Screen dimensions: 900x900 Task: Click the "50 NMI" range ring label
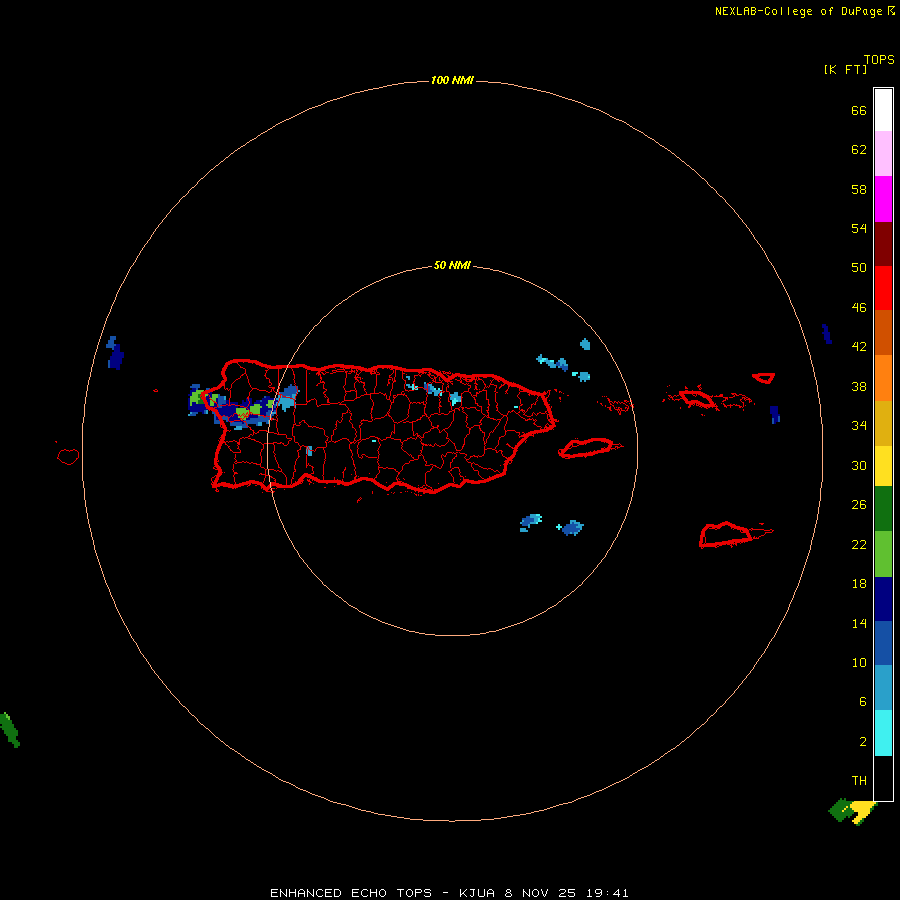coord(452,265)
